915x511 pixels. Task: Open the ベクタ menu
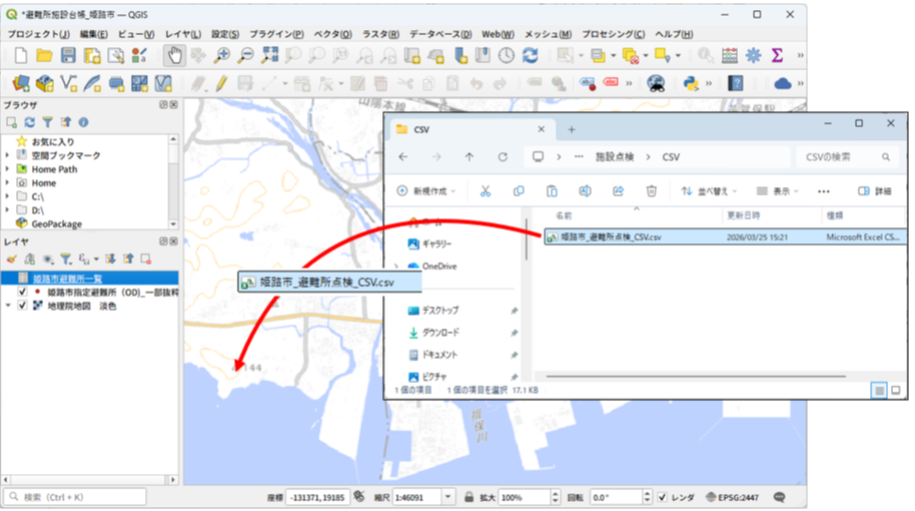pos(332,35)
